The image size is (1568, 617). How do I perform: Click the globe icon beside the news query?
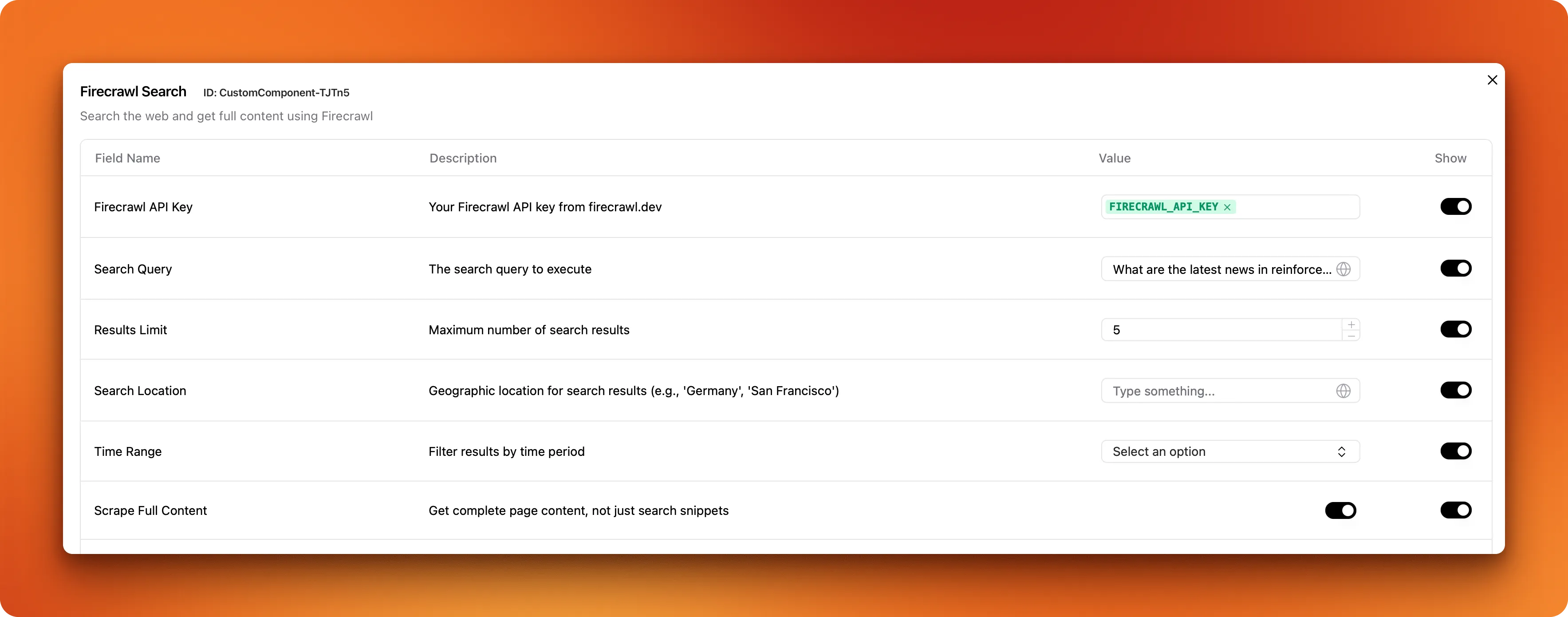tap(1344, 269)
